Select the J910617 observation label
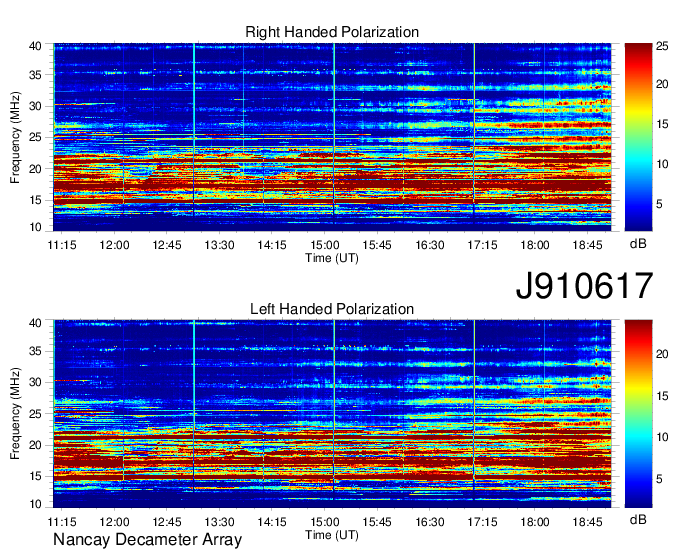The height and width of the screenshot is (552, 680). pos(584,286)
